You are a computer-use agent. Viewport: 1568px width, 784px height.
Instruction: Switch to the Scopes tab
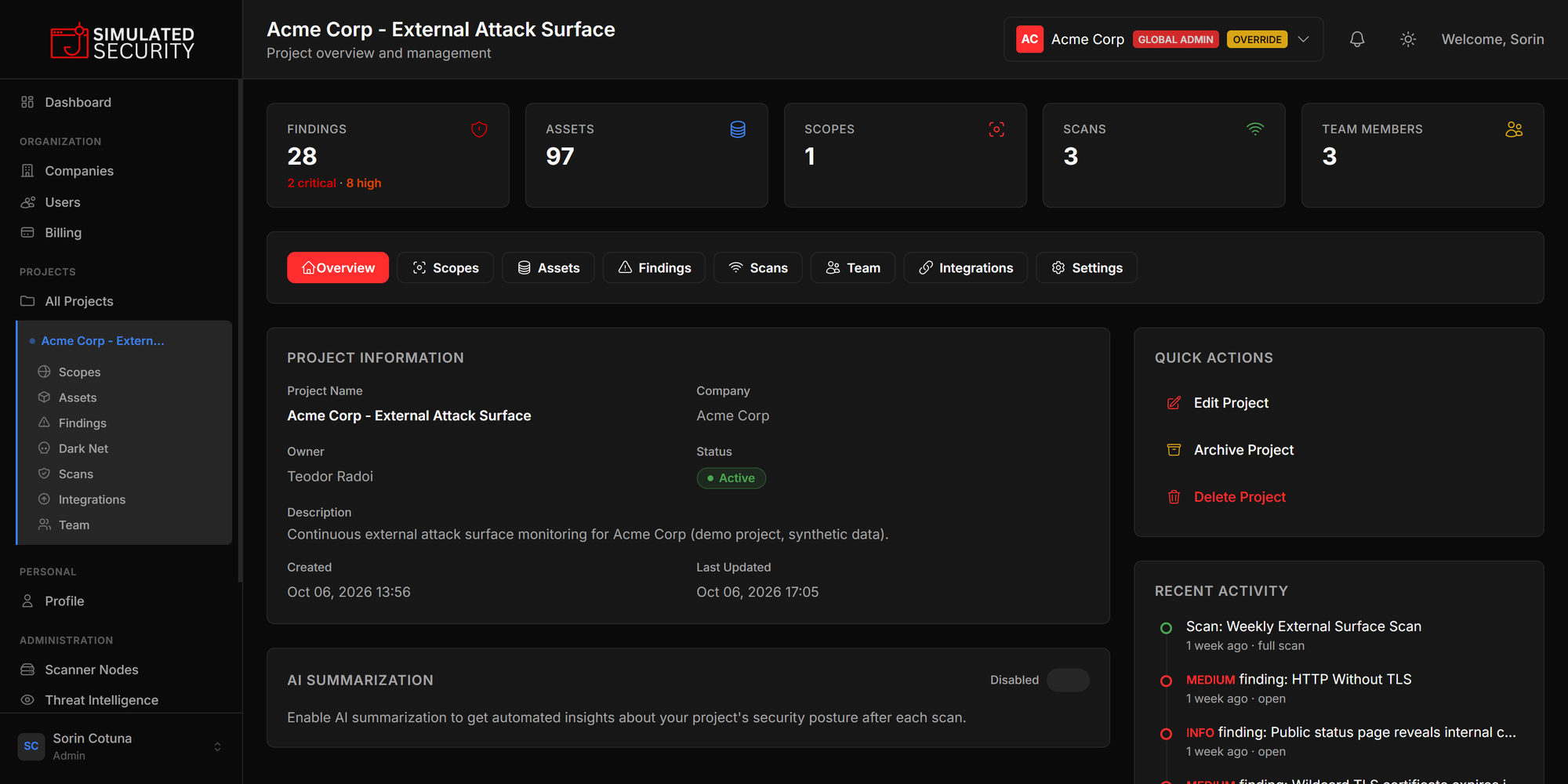[445, 268]
